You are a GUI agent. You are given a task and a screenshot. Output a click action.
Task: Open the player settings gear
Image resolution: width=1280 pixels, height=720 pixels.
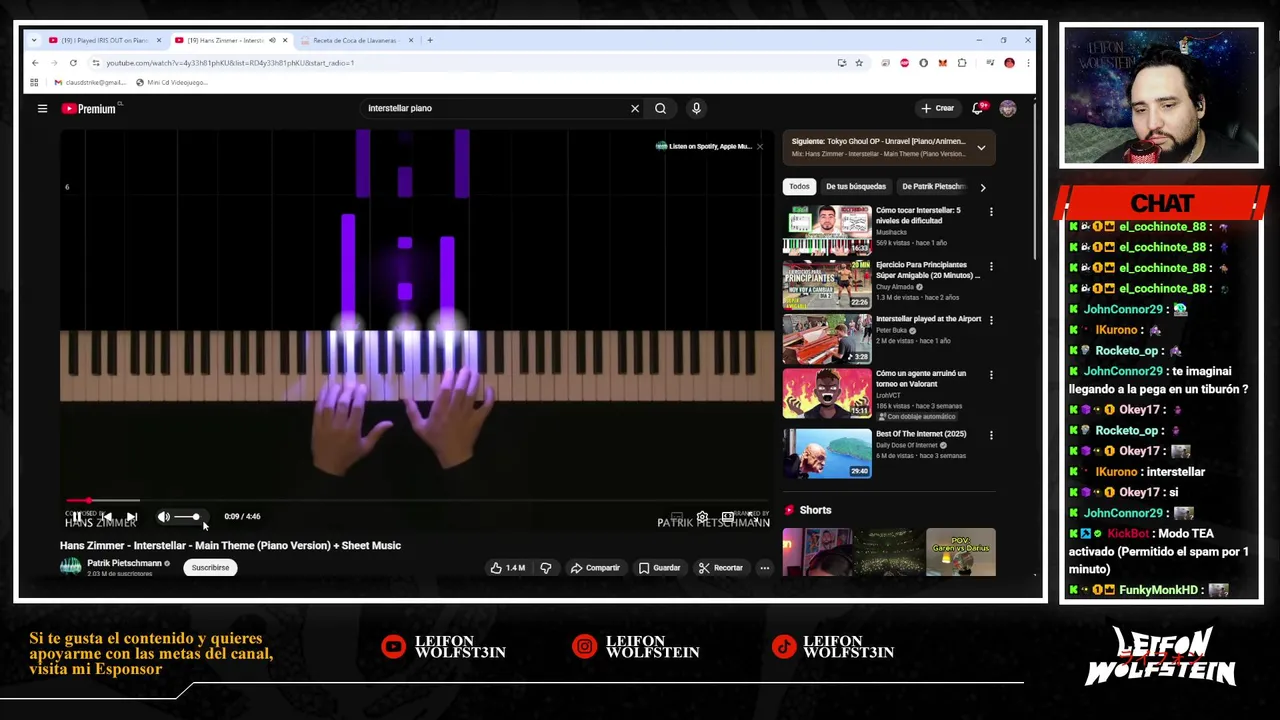coord(702,517)
